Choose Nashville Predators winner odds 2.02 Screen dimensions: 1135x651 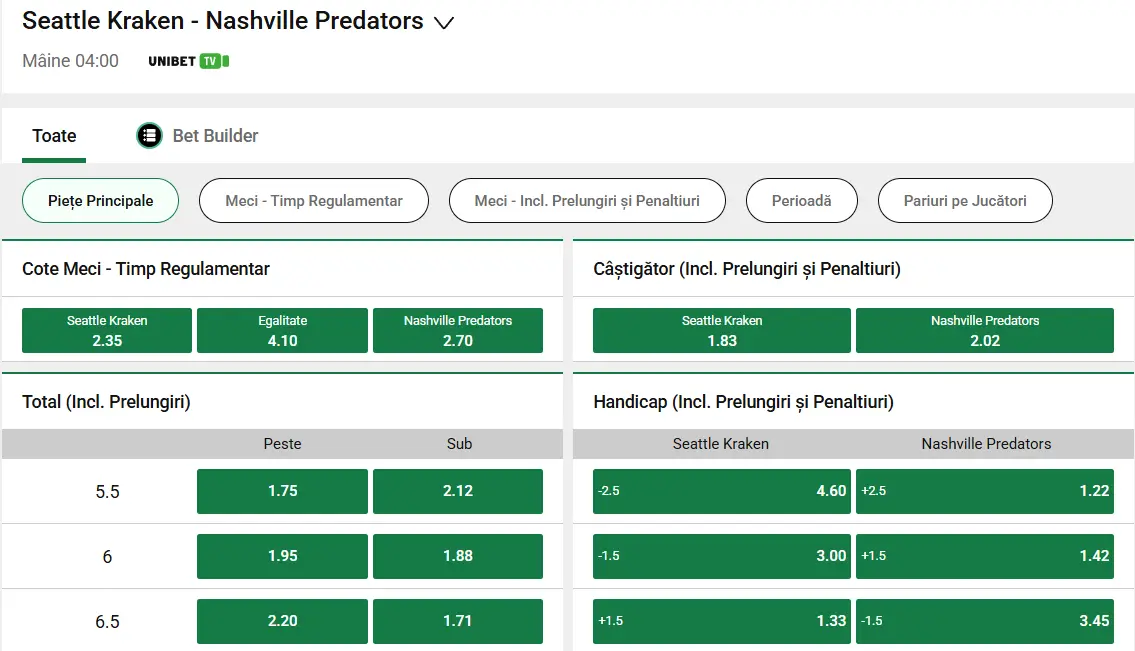985,330
